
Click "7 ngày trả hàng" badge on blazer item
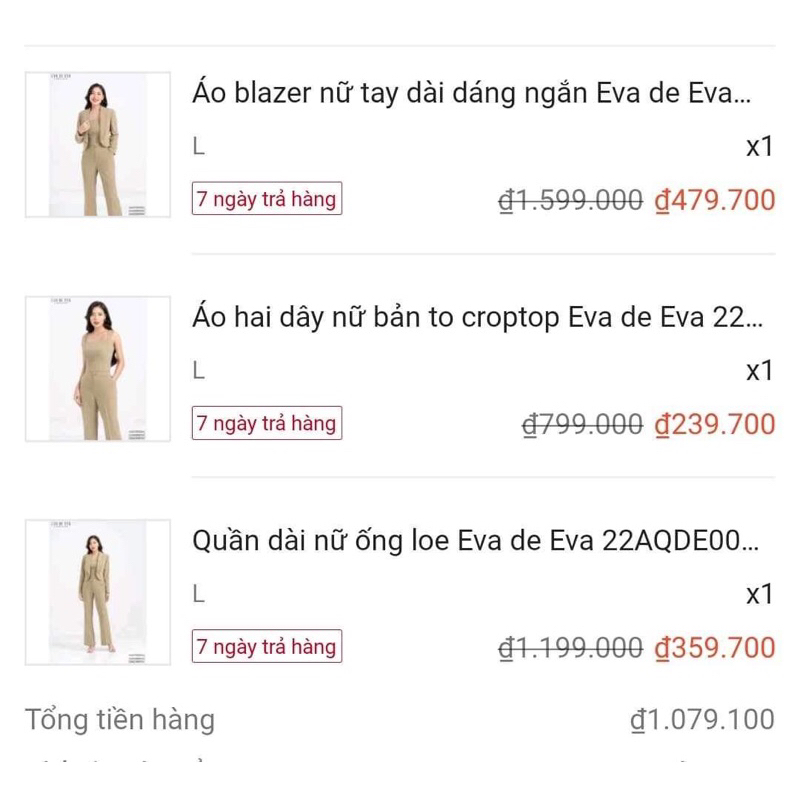coord(267,199)
